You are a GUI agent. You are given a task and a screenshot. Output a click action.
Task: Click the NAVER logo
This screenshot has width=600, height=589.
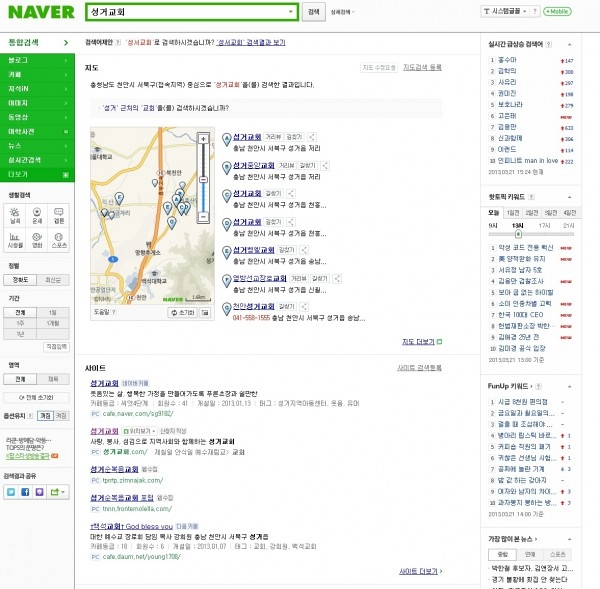pyautogui.click(x=41, y=12)
